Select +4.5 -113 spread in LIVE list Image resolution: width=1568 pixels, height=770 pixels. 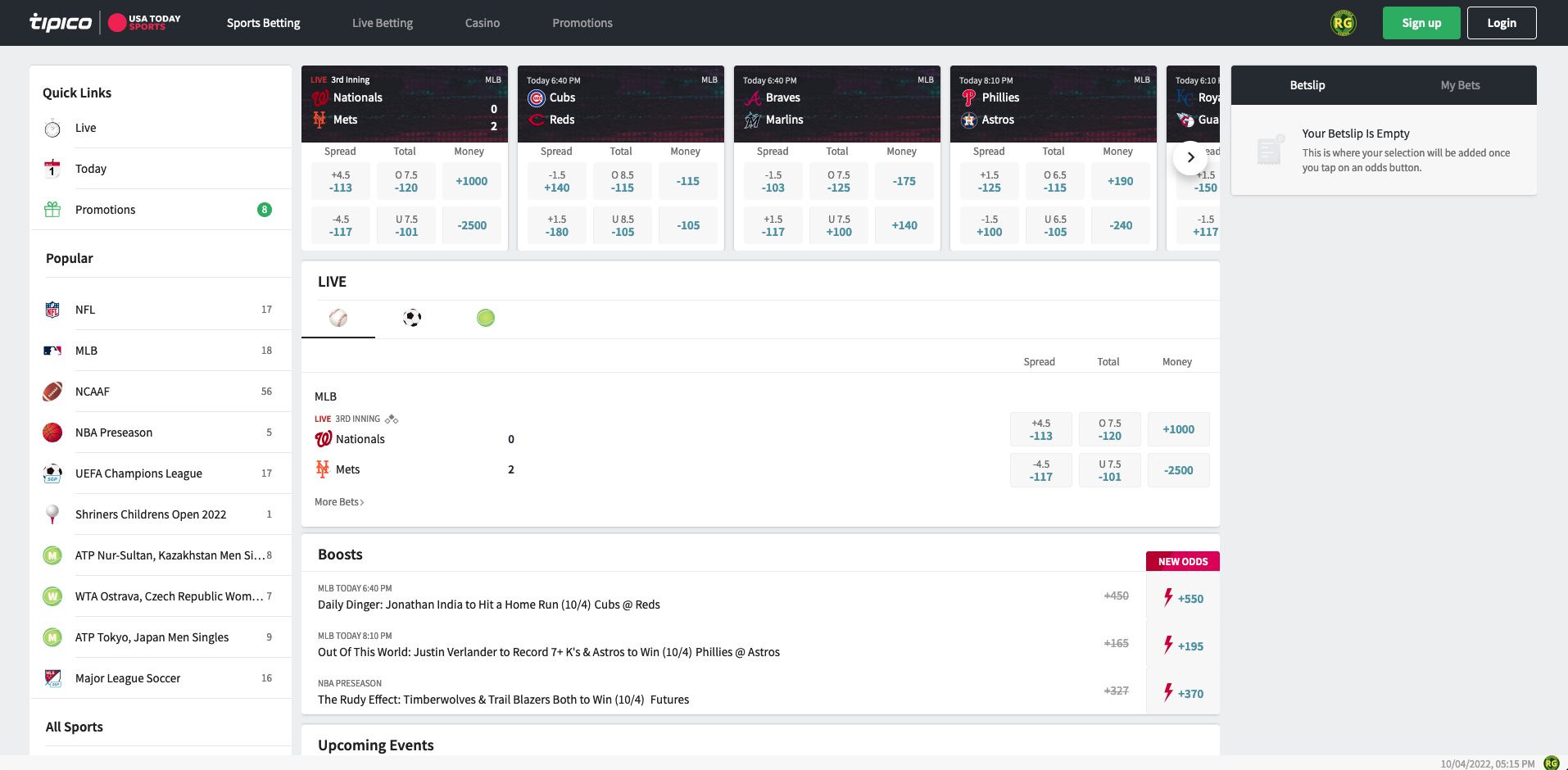(x=1040, y=429)
